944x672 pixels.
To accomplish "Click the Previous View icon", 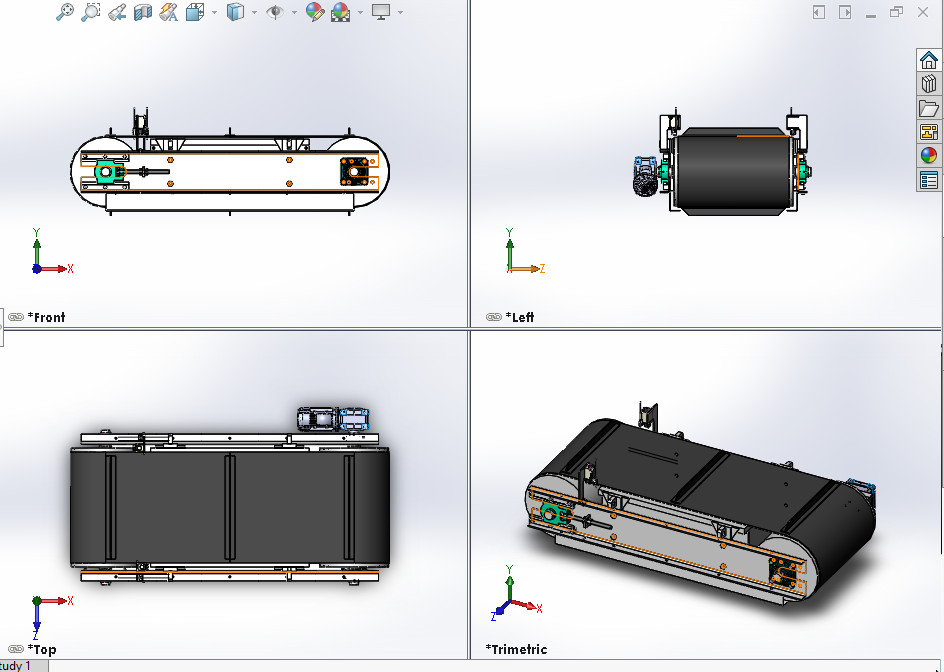I will [x=117, y=12].
